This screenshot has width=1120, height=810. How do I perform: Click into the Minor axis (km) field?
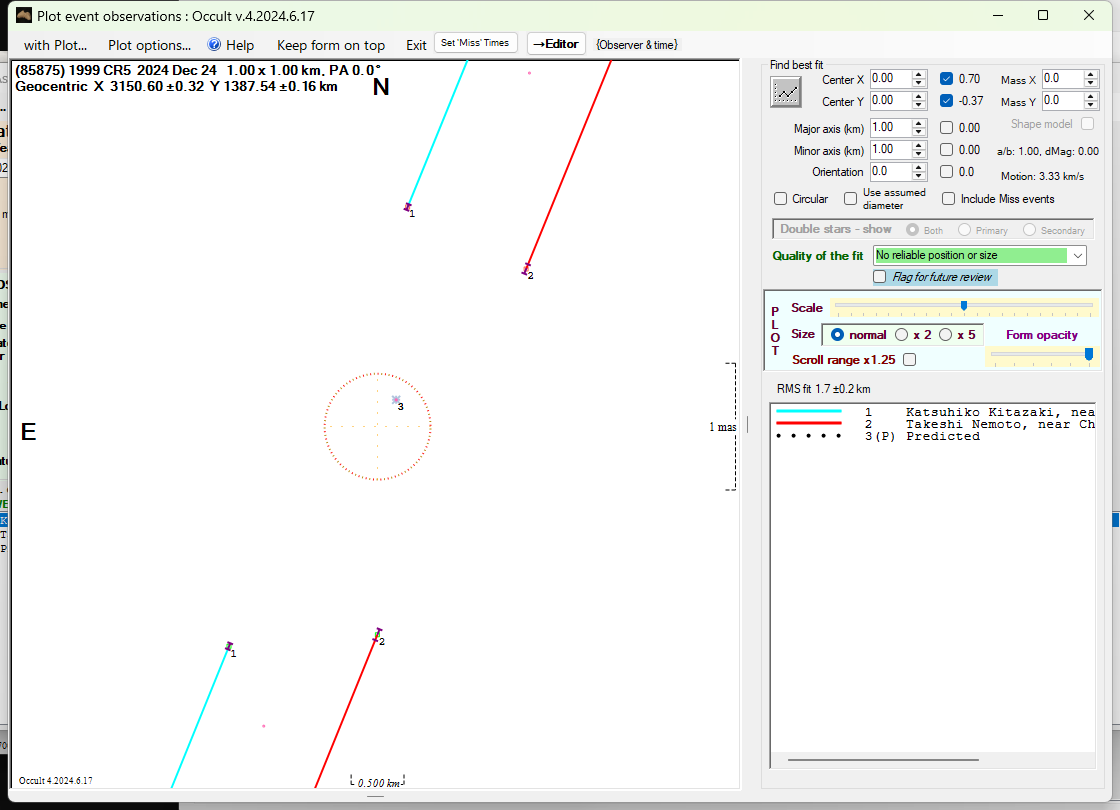889,150
